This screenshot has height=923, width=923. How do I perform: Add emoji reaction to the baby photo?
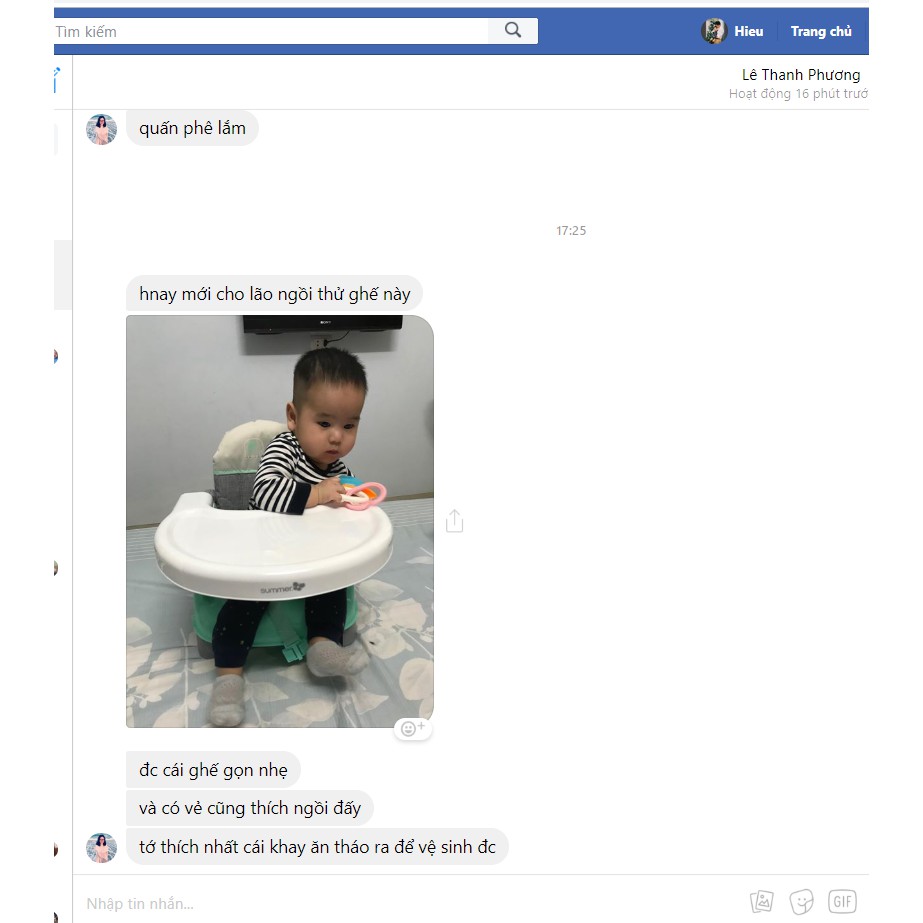pos(413,729)
